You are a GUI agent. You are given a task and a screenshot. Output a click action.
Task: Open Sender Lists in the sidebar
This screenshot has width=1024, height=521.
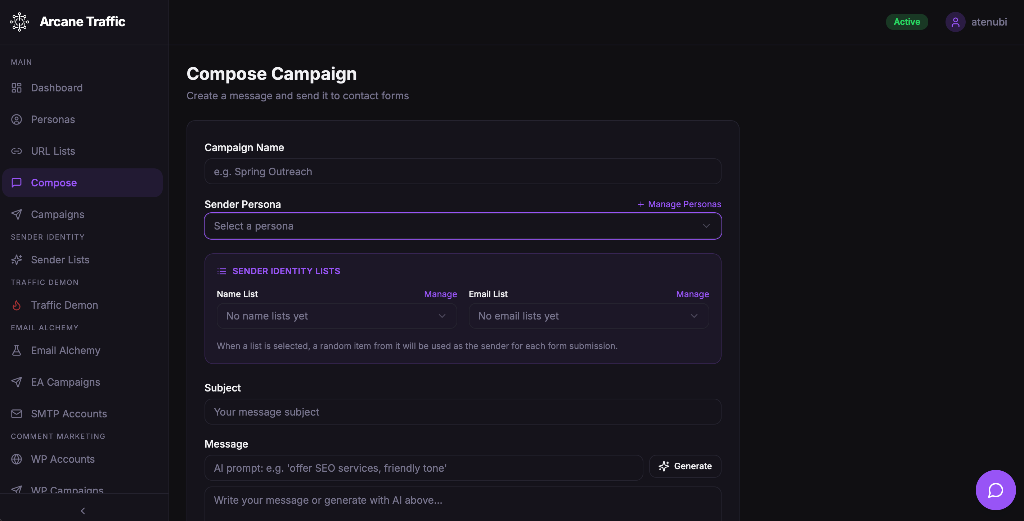click(x=82, y=260)
